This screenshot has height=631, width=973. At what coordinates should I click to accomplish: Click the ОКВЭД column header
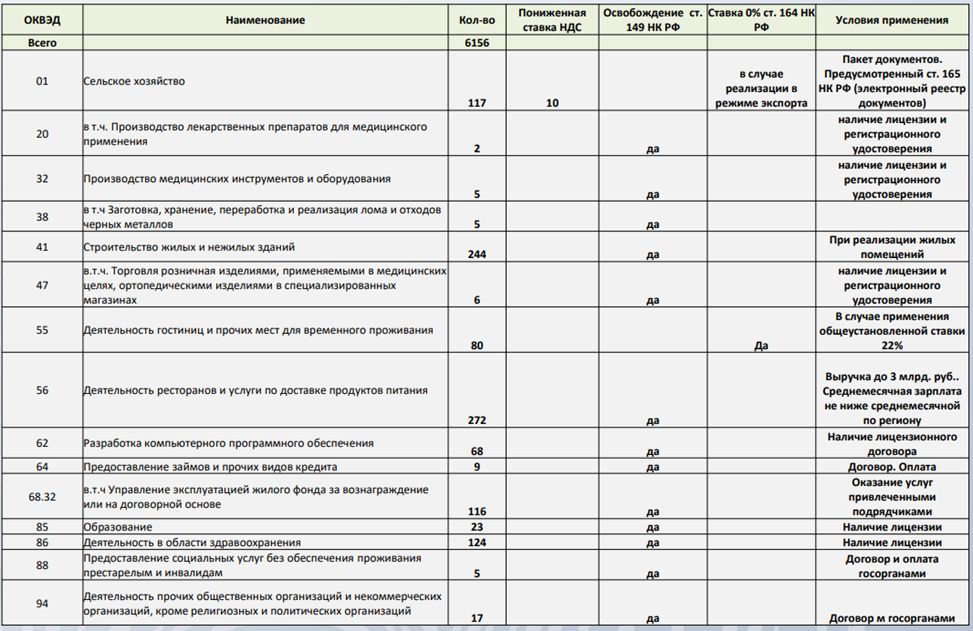pyautogui.click(x=42, y=20)
